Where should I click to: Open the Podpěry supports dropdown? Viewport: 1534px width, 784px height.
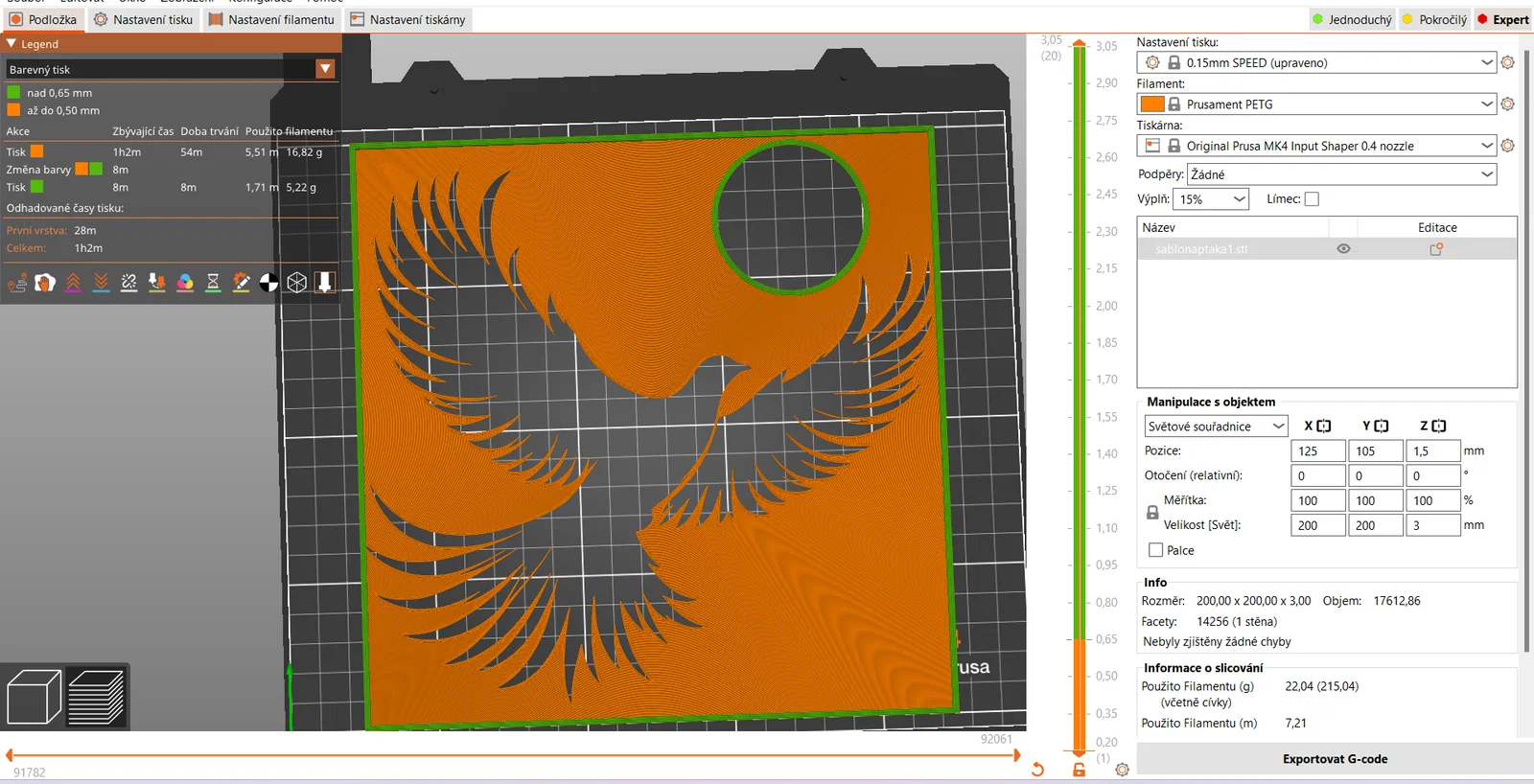click(1342, 174)
